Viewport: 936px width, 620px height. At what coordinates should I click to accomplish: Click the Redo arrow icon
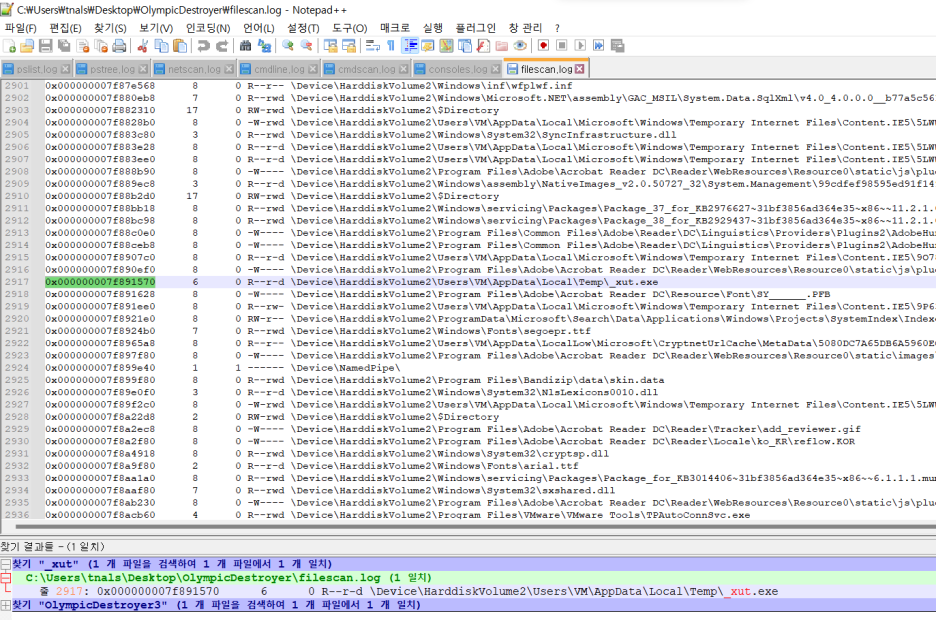222,46
